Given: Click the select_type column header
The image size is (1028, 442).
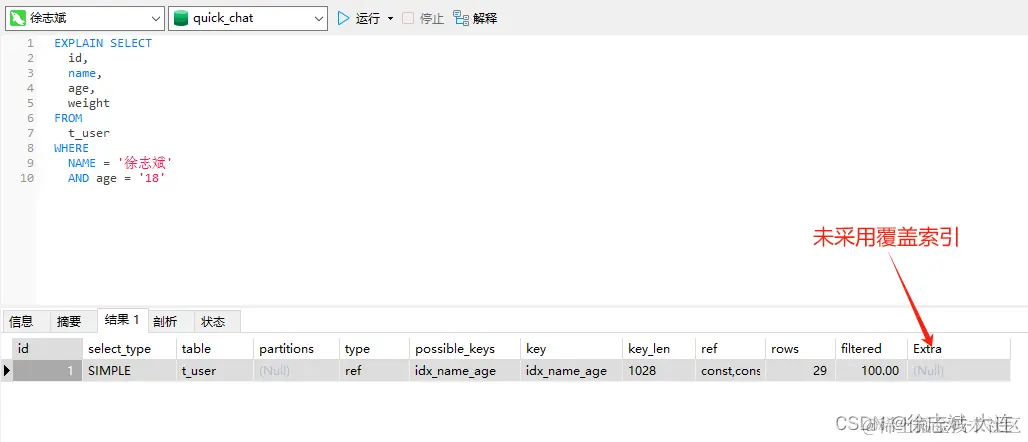Looking at the screenshot, I should [129, 349].
